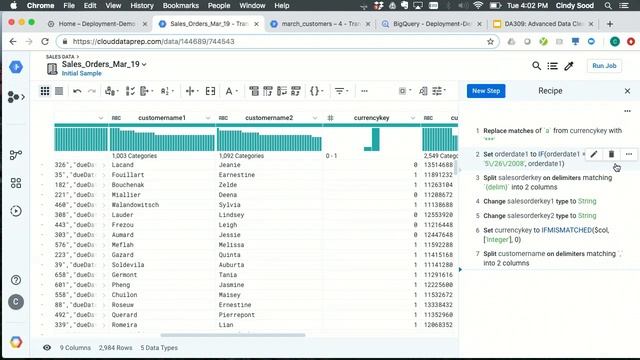Viewport: 640px width, 360px height.
Task: Switch to march_customers browser tab
Action: [320, 24]
